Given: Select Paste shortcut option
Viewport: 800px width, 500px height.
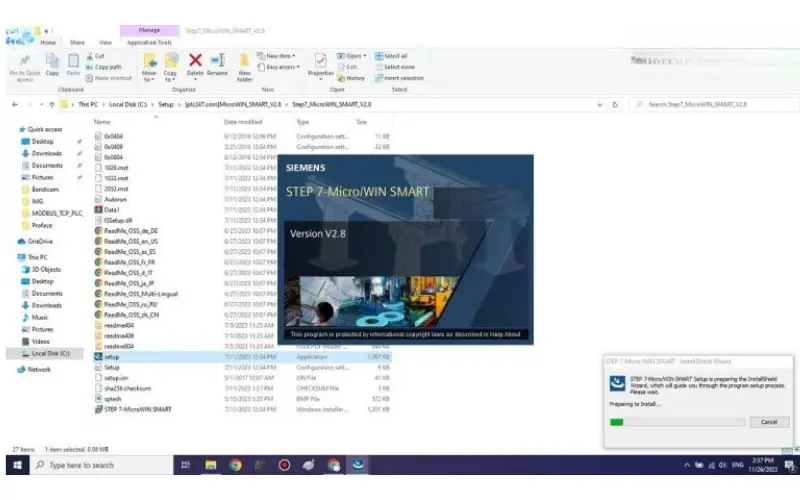Looking at the screenshot, I should click(x=109, y=78).
